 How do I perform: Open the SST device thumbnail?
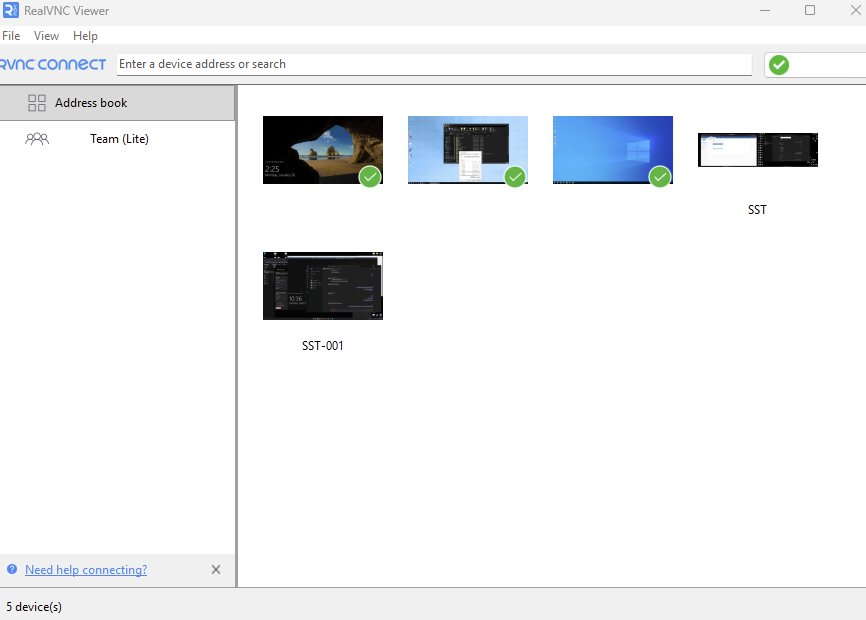(758, 150)
